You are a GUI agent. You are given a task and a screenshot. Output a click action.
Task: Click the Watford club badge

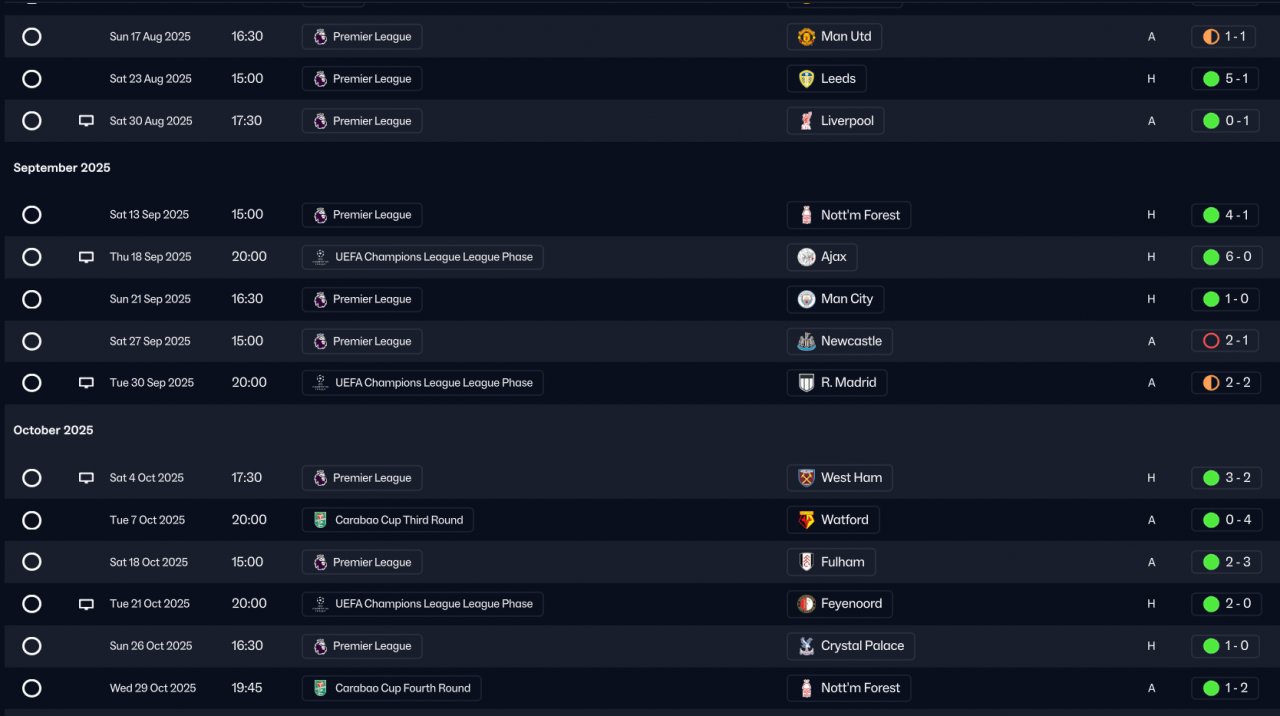806,520
